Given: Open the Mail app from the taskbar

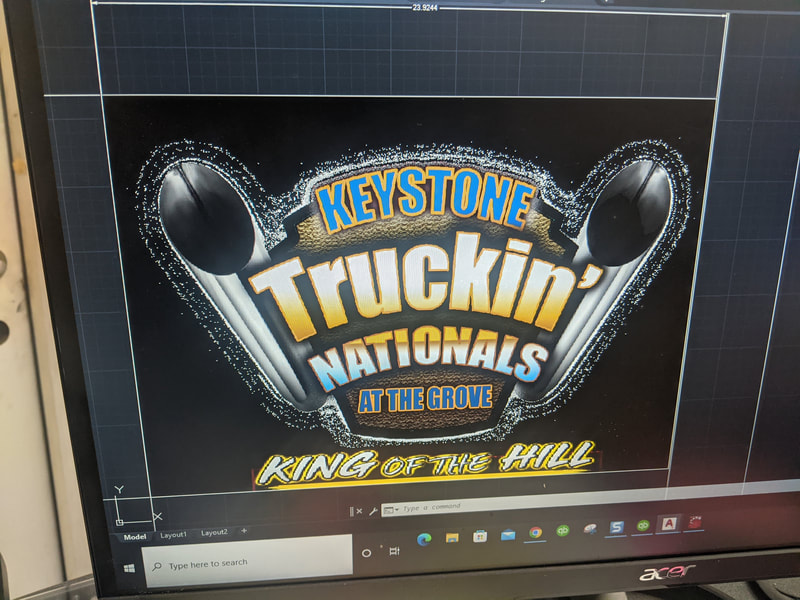Looking at the screenshot, I should 508,535.
